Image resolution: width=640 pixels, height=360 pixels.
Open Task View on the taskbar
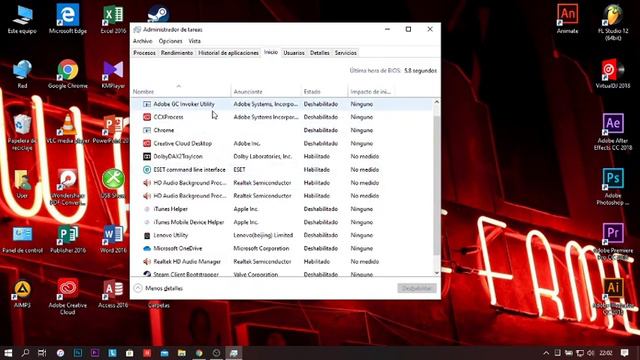(42, 353)
